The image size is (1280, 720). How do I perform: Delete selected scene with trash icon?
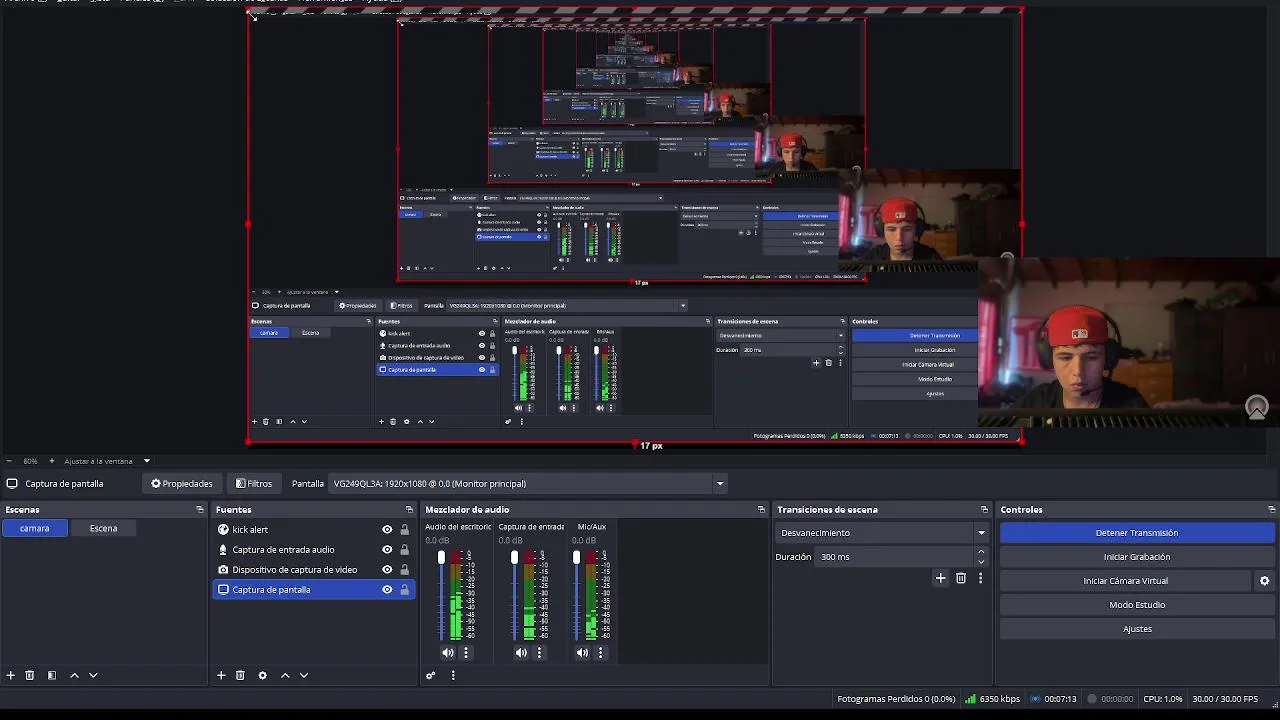click(x=30, y=675)
